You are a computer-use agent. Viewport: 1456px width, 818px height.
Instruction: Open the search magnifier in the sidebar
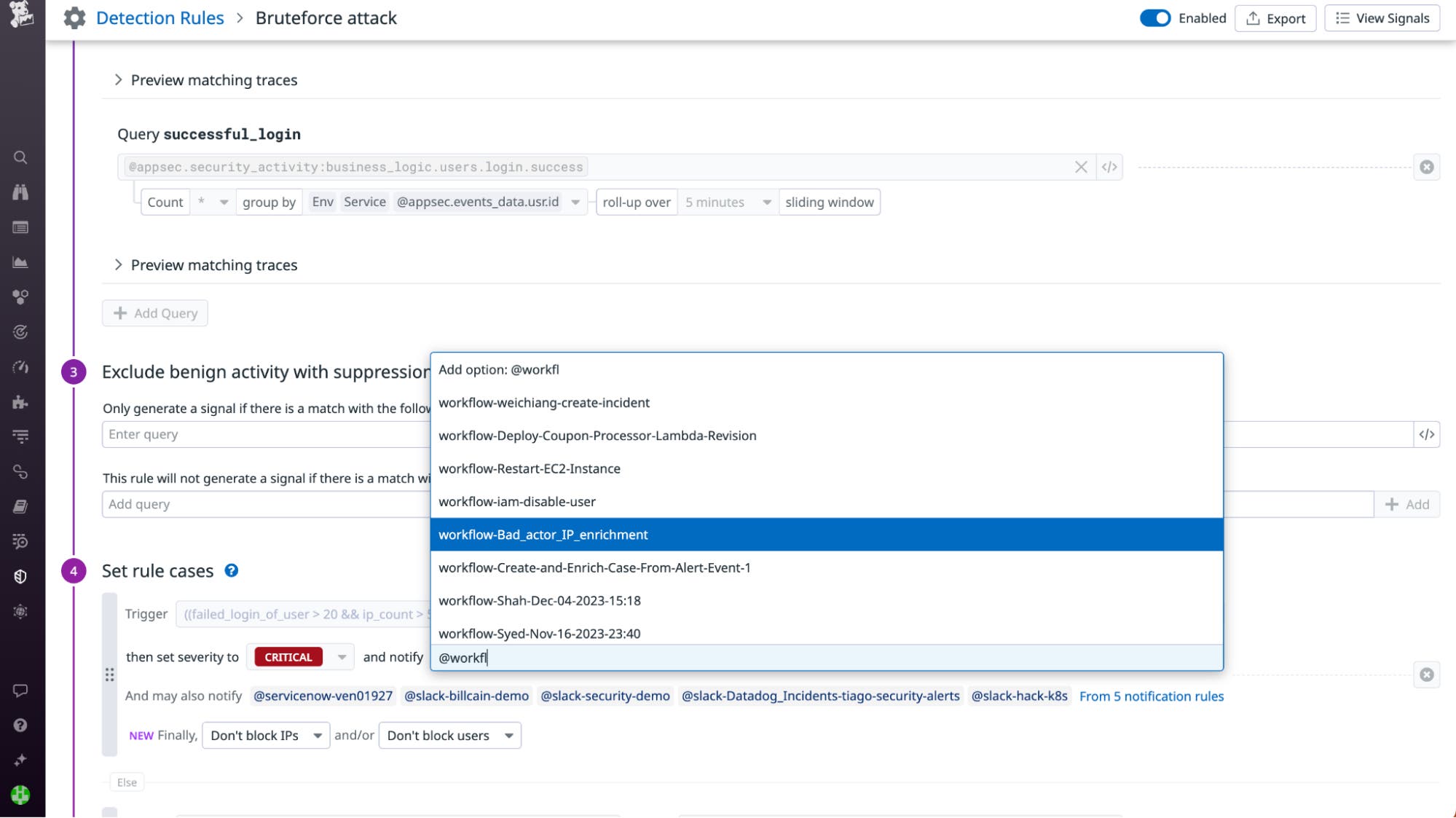tap(20, 157)
